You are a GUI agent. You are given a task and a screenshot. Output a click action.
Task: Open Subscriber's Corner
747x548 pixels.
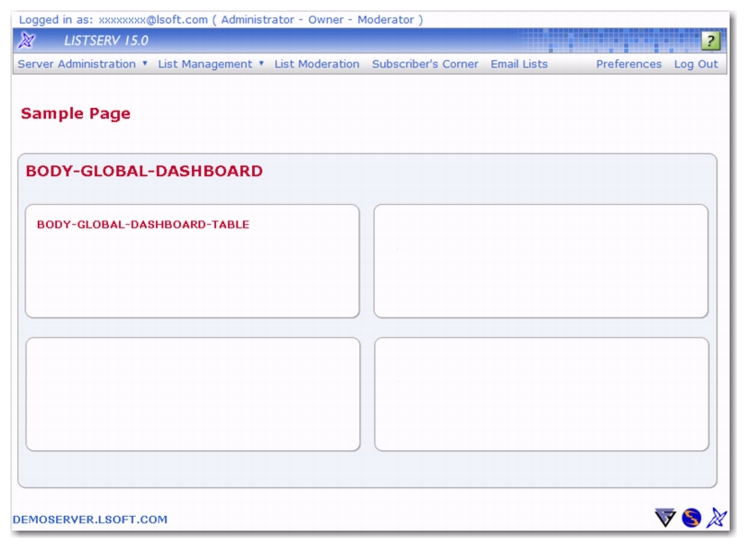click(x=425, y=64)
